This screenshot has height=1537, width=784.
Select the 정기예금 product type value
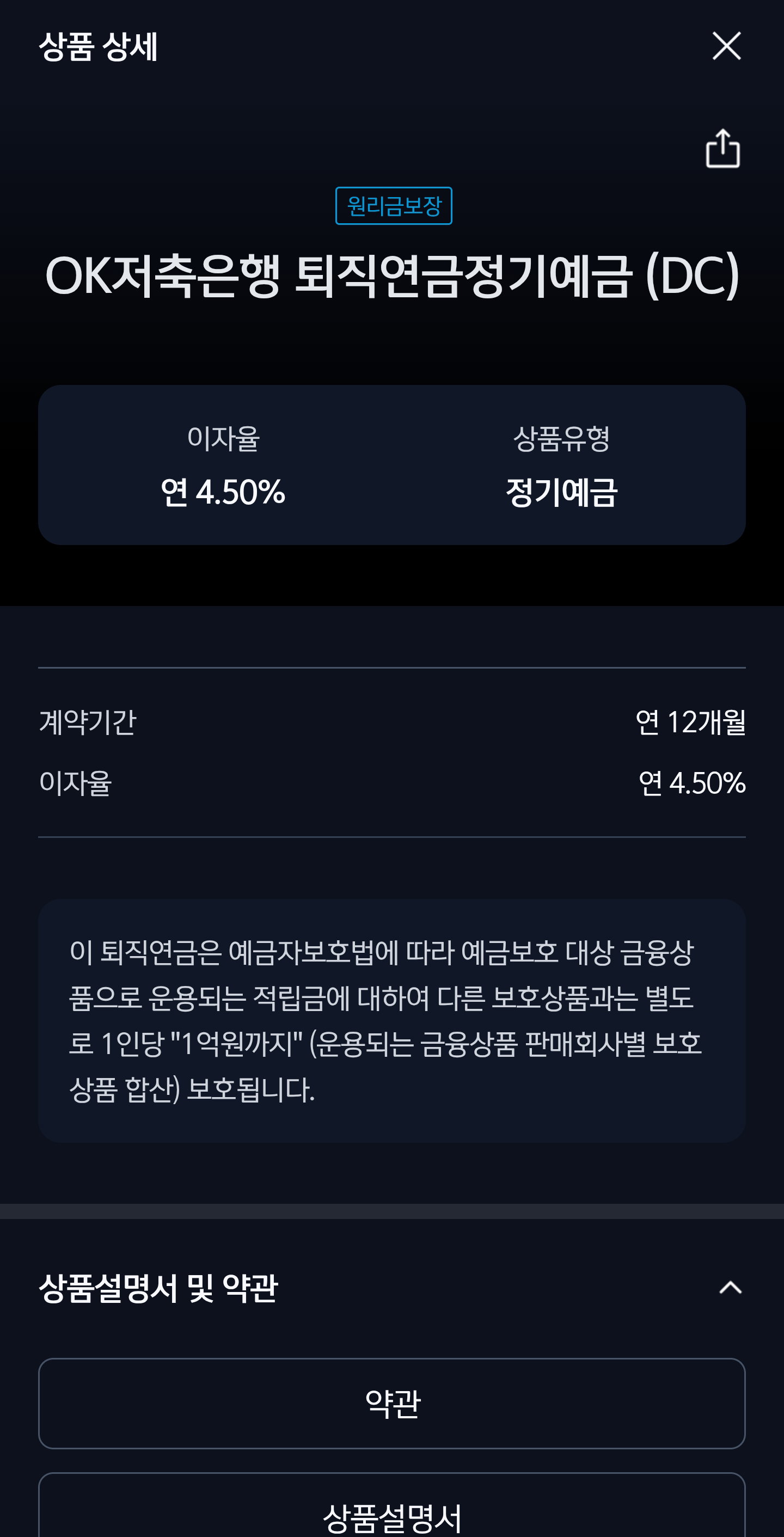coord(561,492)
